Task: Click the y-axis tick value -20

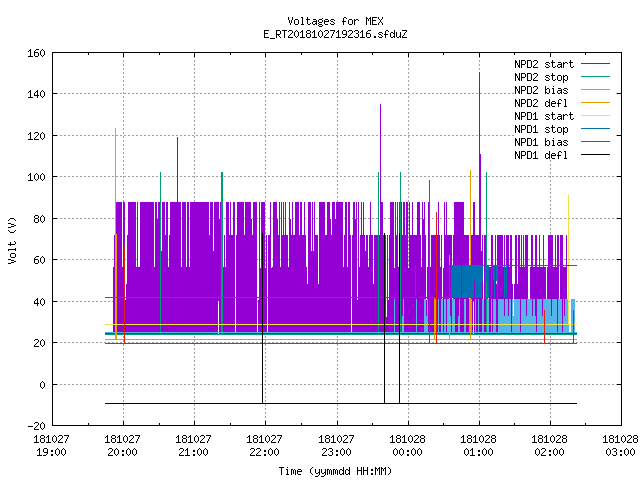Action: coord(36,426)
